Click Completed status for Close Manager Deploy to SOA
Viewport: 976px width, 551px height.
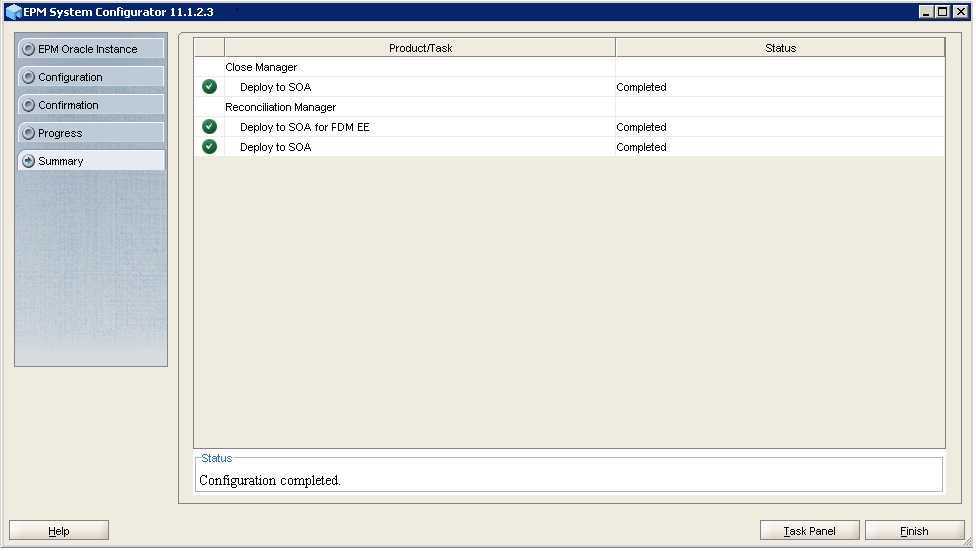[x=641, y=87]
